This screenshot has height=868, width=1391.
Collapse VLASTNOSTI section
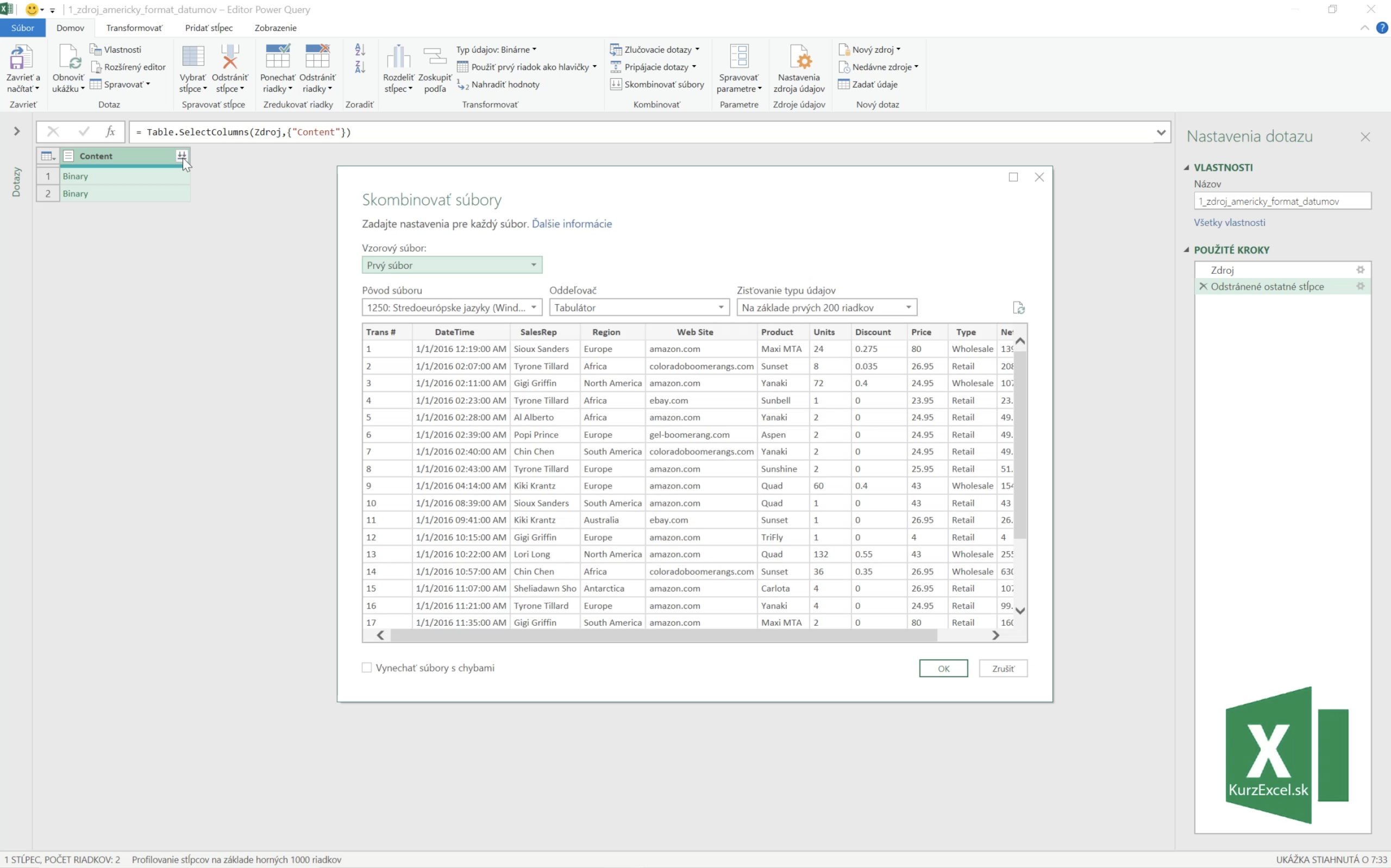coord(1187,168)
